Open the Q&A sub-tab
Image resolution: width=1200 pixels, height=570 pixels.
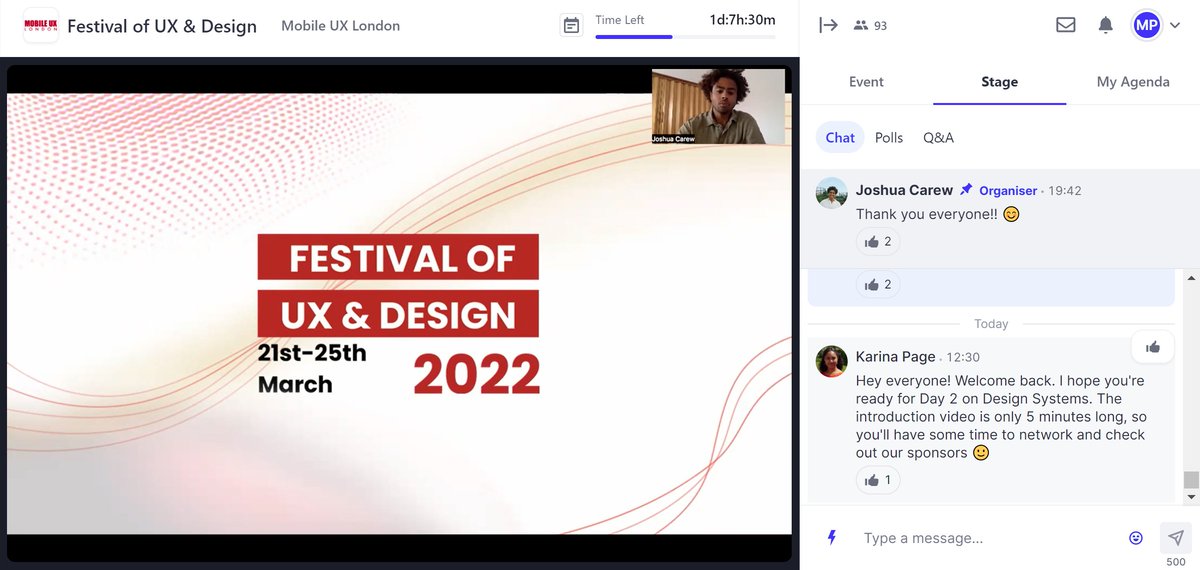(938, 137)
